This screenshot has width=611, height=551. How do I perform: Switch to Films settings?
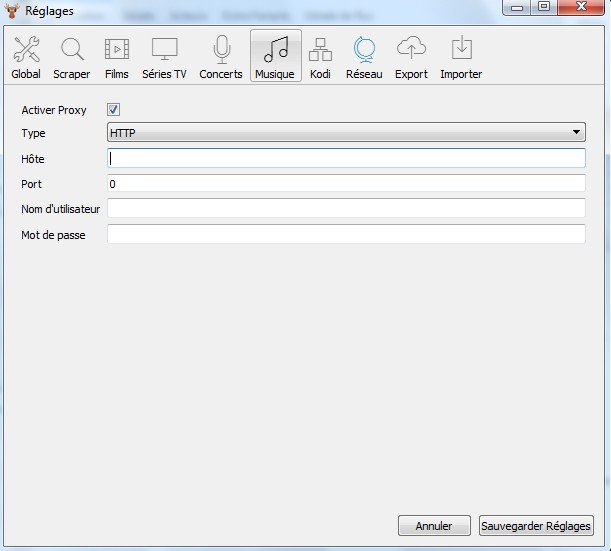[x=117, y=57]
